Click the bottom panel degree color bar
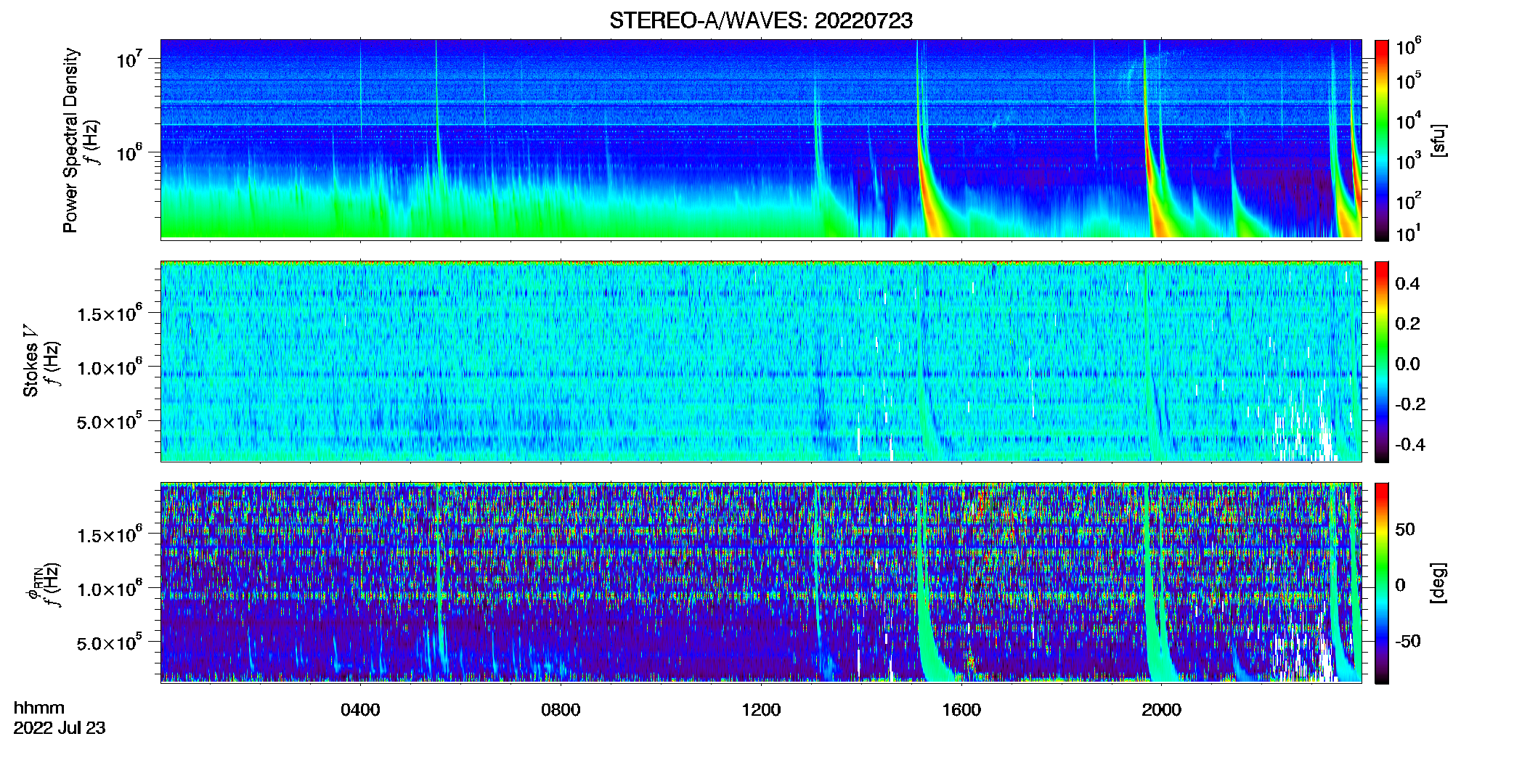 tap(1382, 583)
